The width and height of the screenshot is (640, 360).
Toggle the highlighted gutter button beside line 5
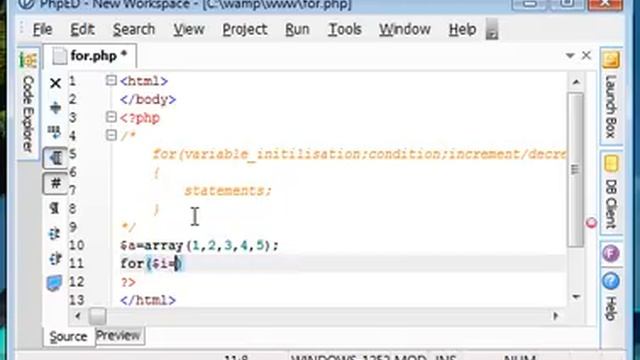55,158
